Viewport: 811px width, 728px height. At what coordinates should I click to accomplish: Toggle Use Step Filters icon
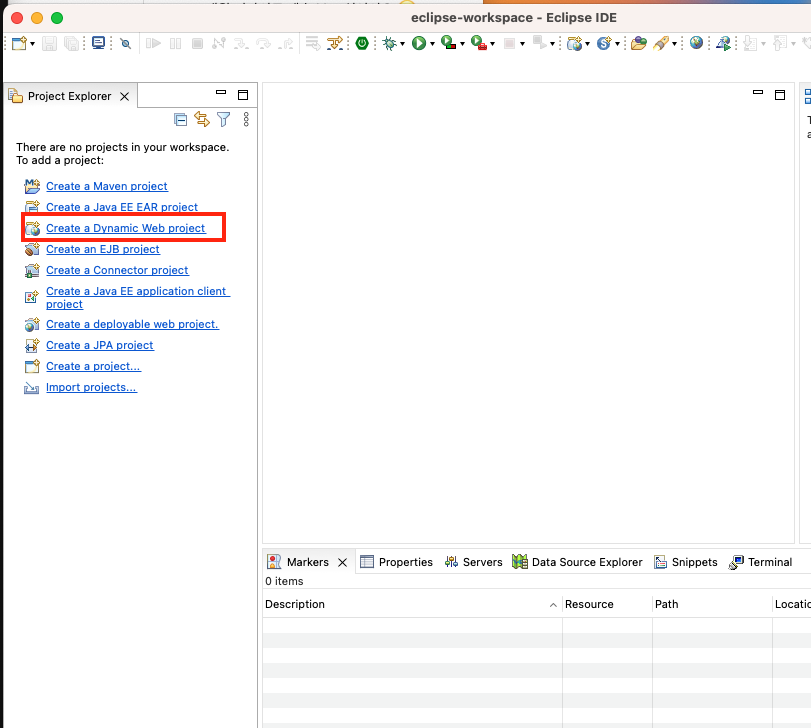pos(335,43)
